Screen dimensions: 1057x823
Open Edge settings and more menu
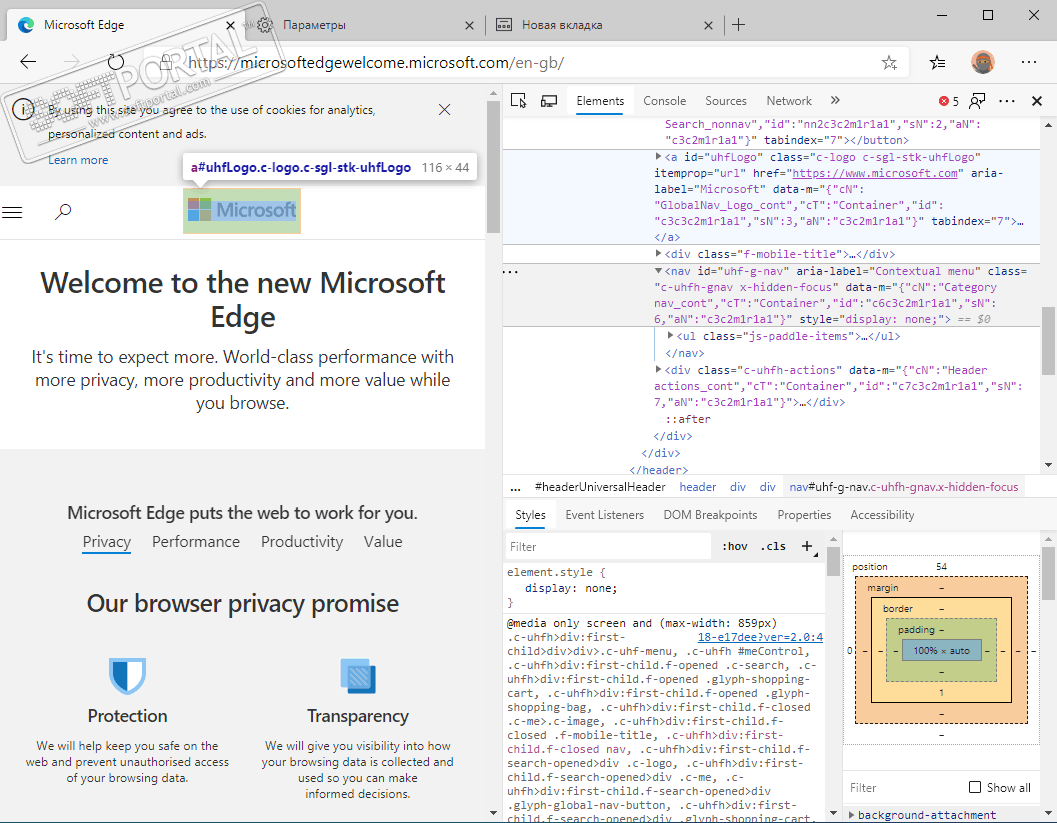1029,62
